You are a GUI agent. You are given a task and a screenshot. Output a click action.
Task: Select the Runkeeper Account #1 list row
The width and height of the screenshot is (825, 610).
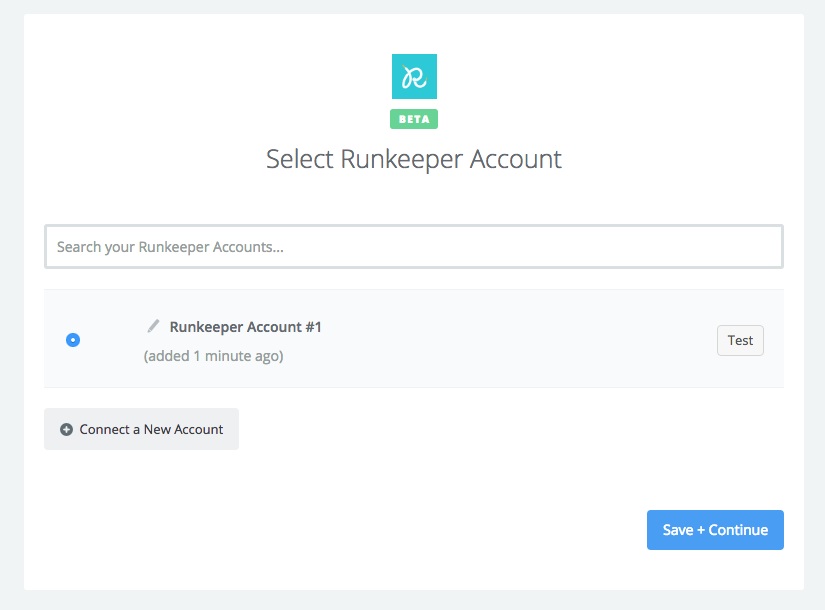click(x=414, y=339)
